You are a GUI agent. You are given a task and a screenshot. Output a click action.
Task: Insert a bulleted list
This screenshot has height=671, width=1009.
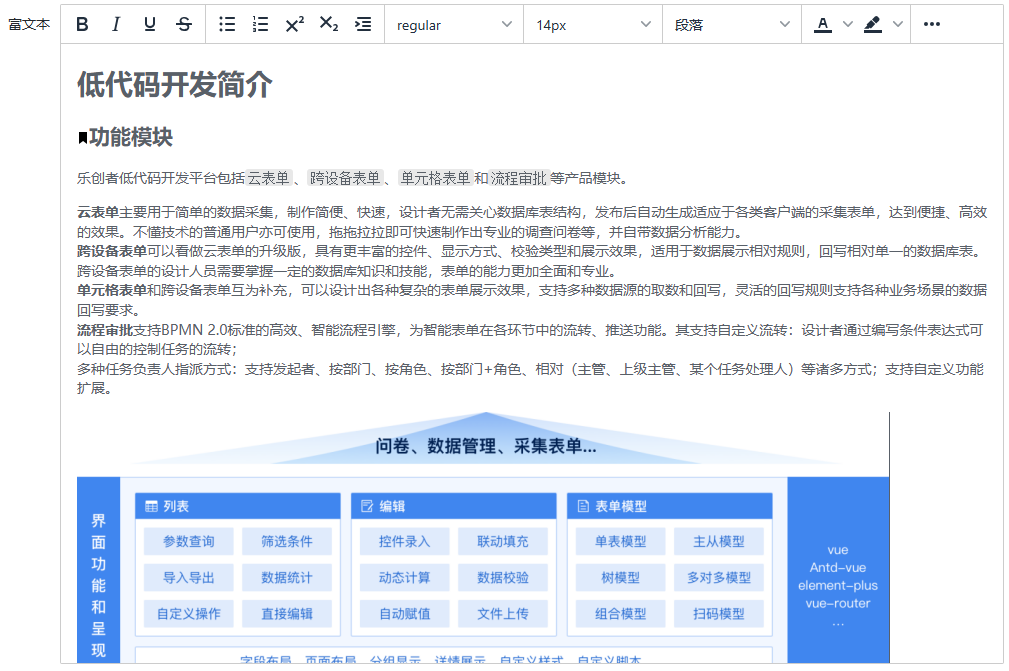coord(227,25)
